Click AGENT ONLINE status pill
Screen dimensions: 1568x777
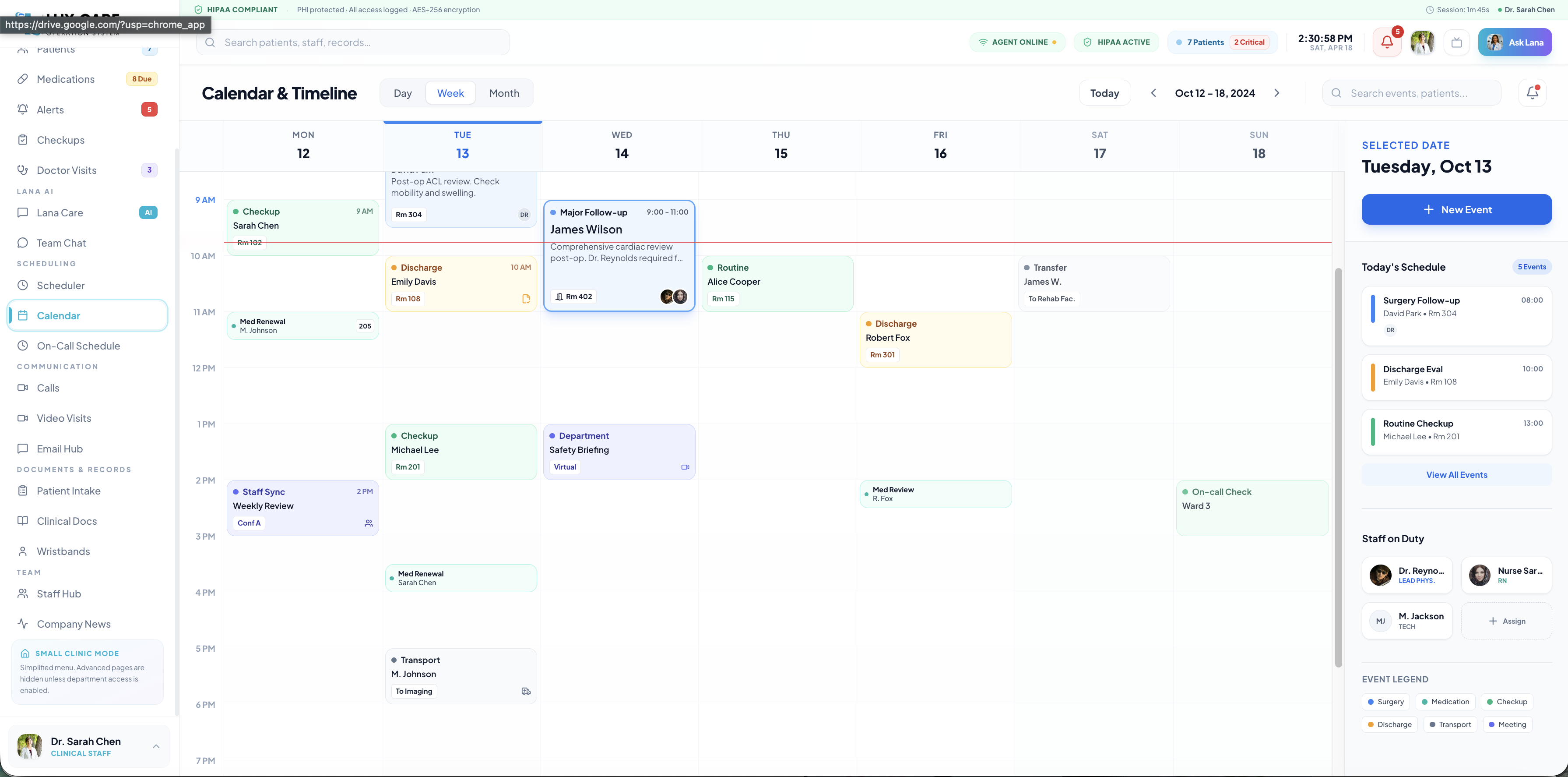click(1017, 42)
